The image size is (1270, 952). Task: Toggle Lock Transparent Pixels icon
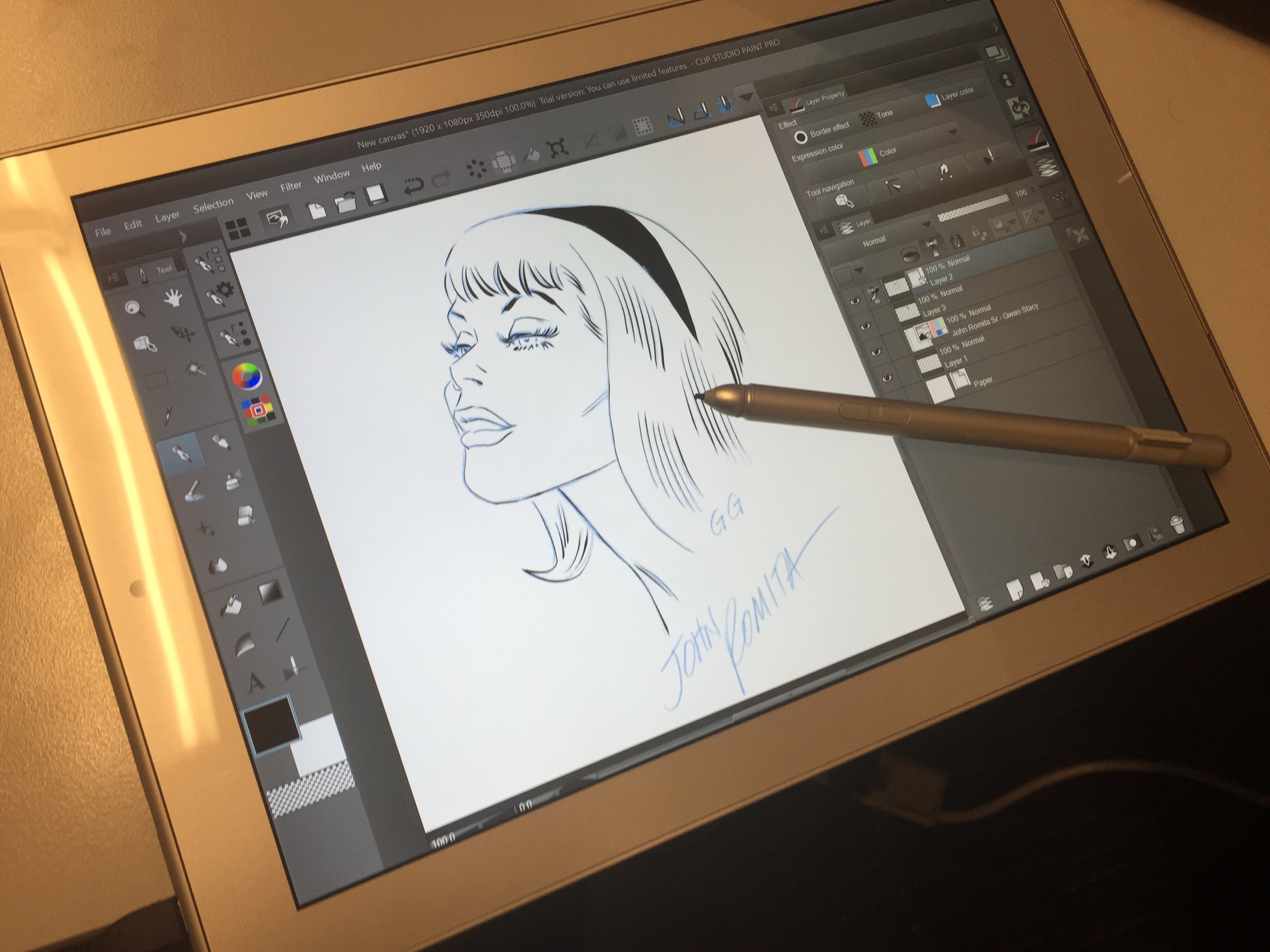pos(979,234)
